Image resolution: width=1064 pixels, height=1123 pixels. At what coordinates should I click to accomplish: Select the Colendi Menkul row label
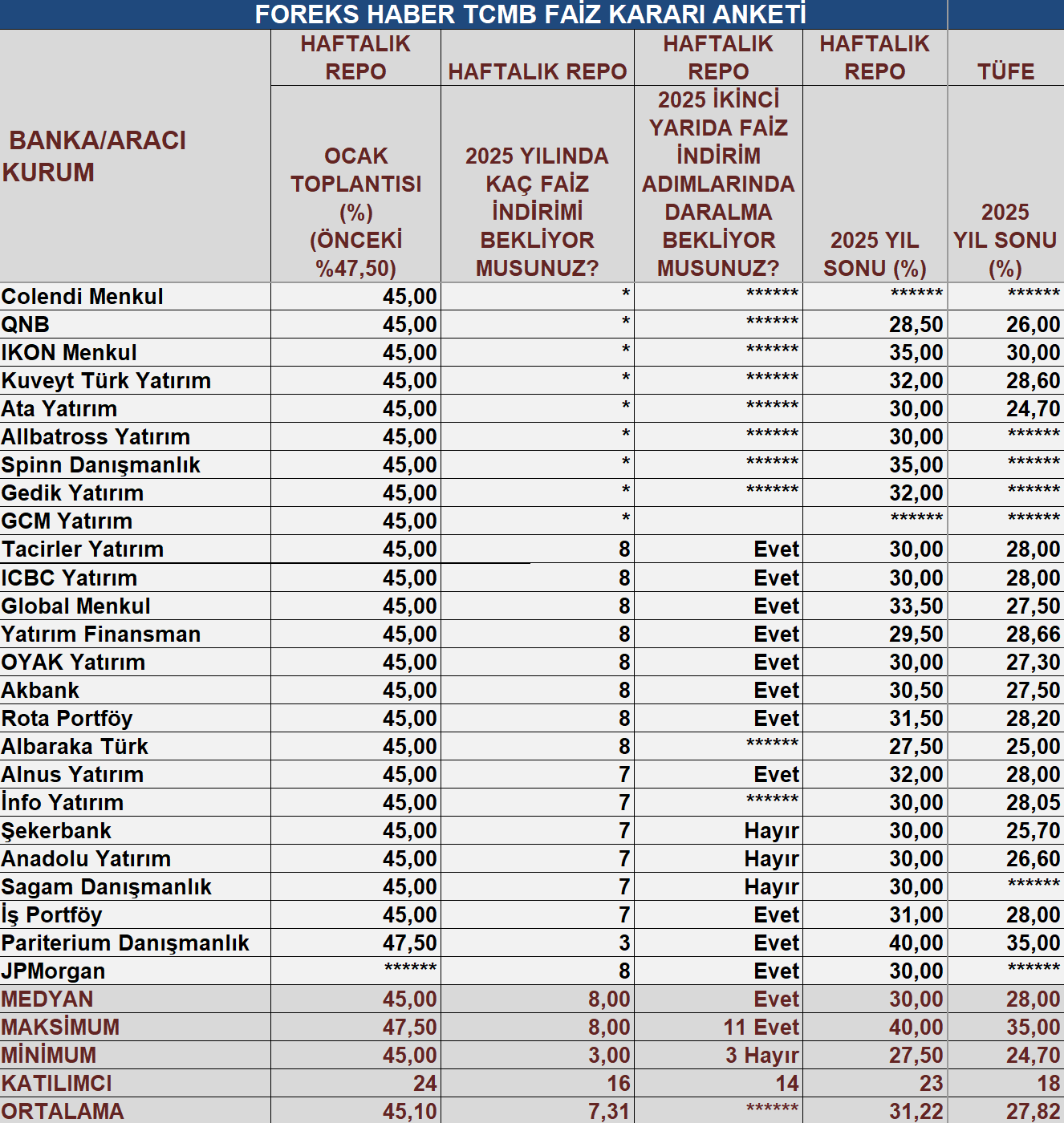click(83, 297)
